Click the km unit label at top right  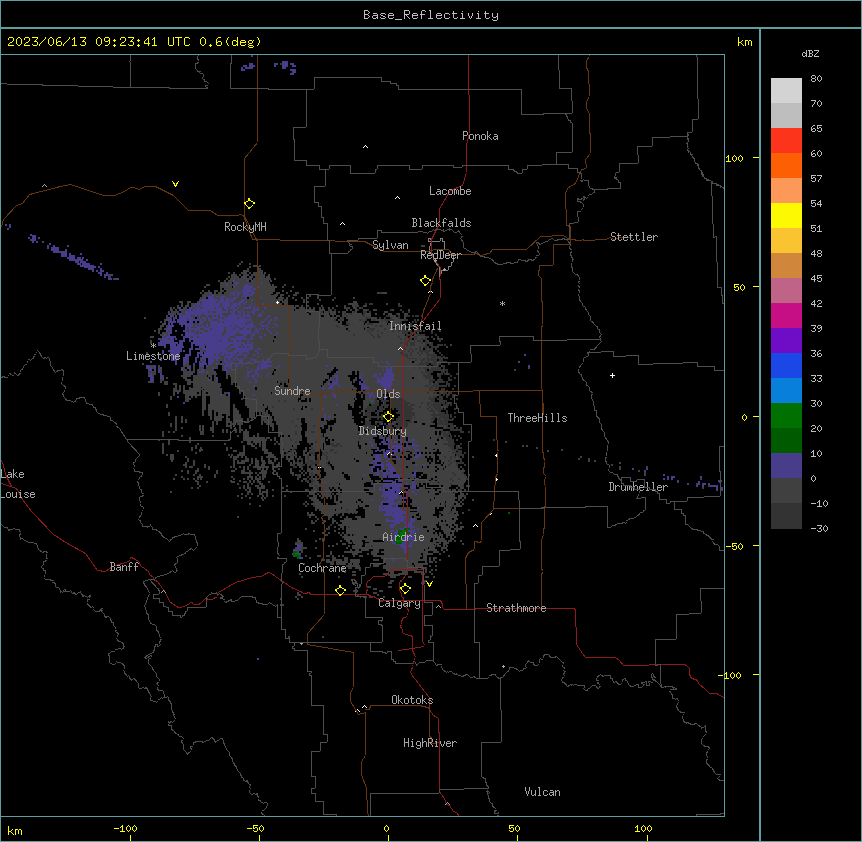pyautogui.click(x=745, y=42)
